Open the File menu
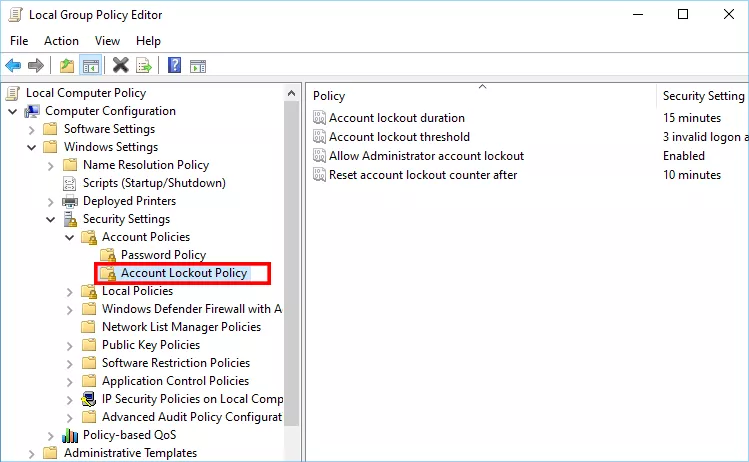Viewport: 749px width, 462px height. (19, 41)
